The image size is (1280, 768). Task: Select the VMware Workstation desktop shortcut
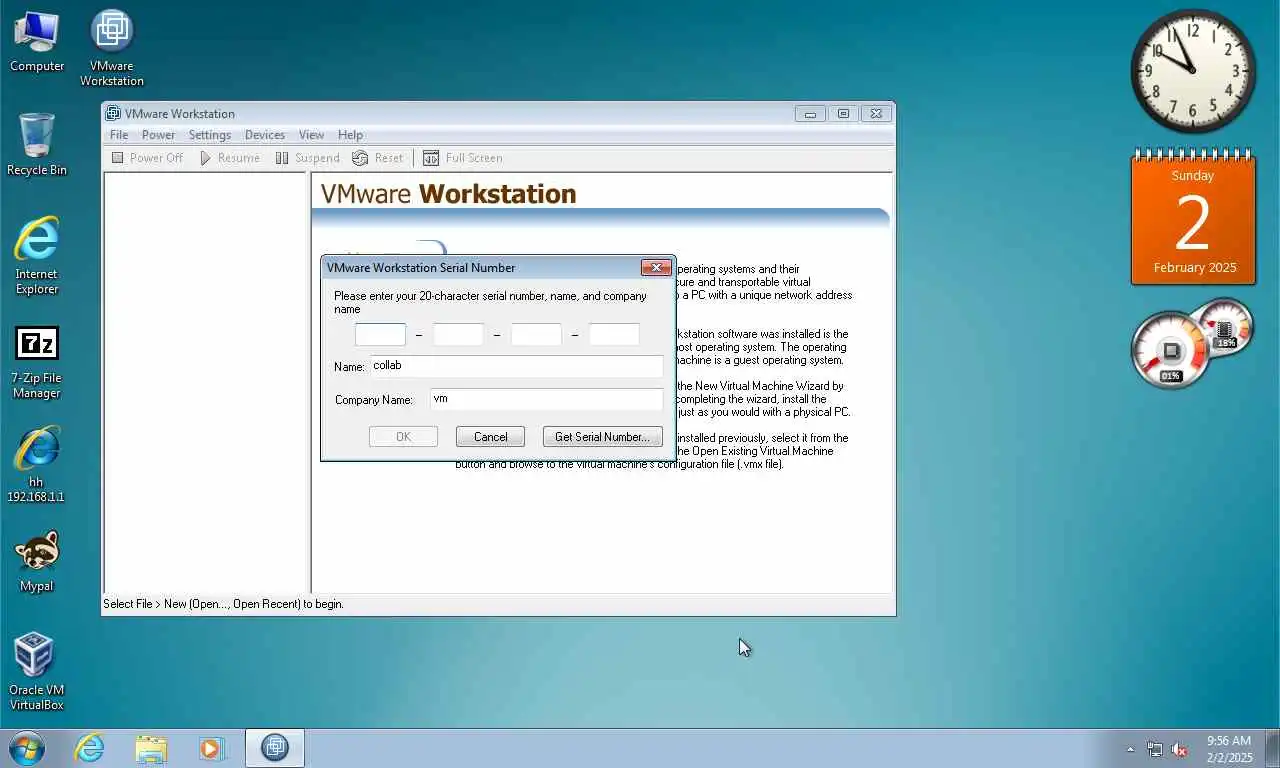pos(111,48)
